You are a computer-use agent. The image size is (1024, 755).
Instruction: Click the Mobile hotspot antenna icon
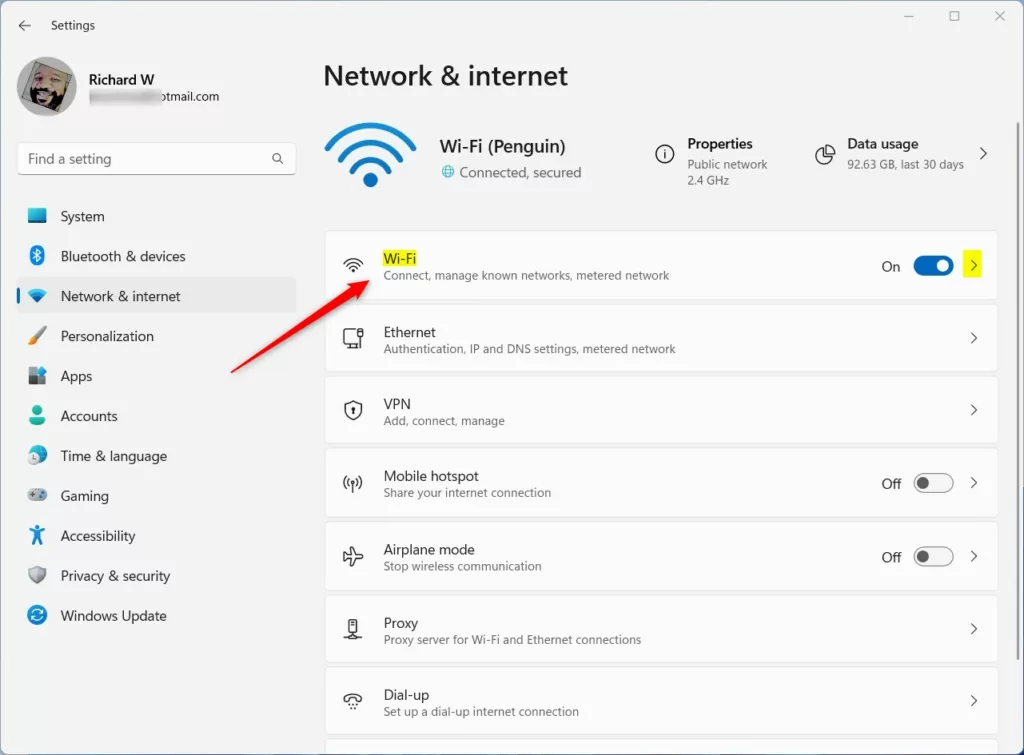(x=353, y=483)
